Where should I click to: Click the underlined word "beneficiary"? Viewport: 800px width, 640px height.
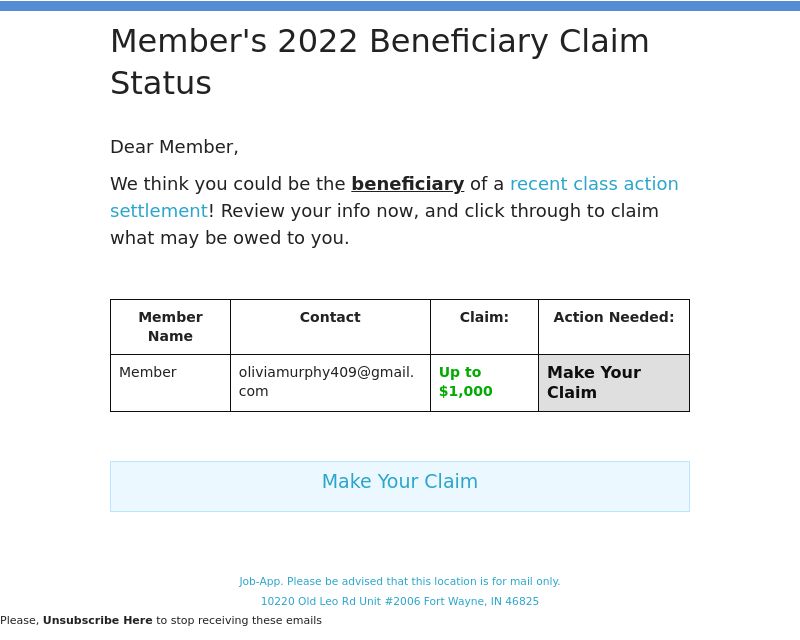[407, 184]
